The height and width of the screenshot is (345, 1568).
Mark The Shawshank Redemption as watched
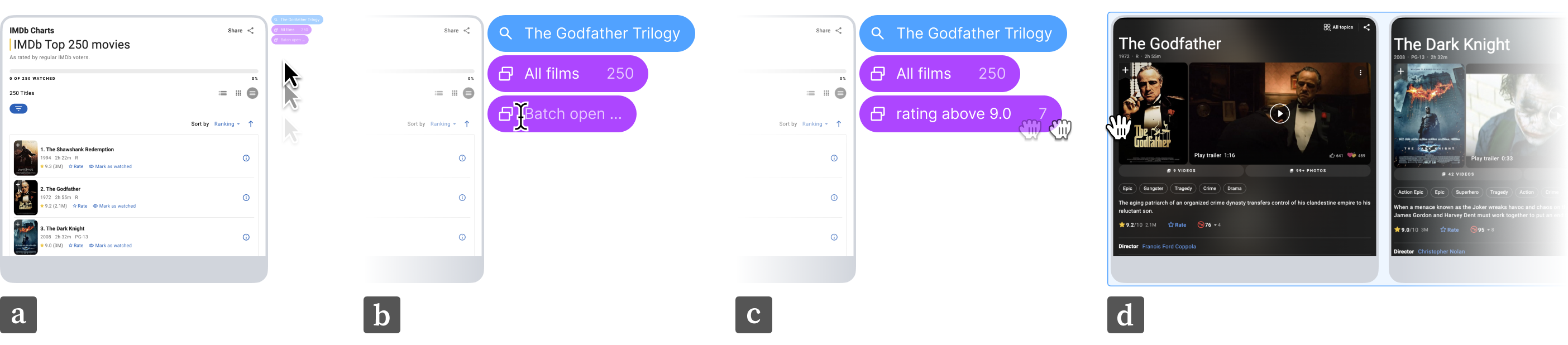pos(110,167)
